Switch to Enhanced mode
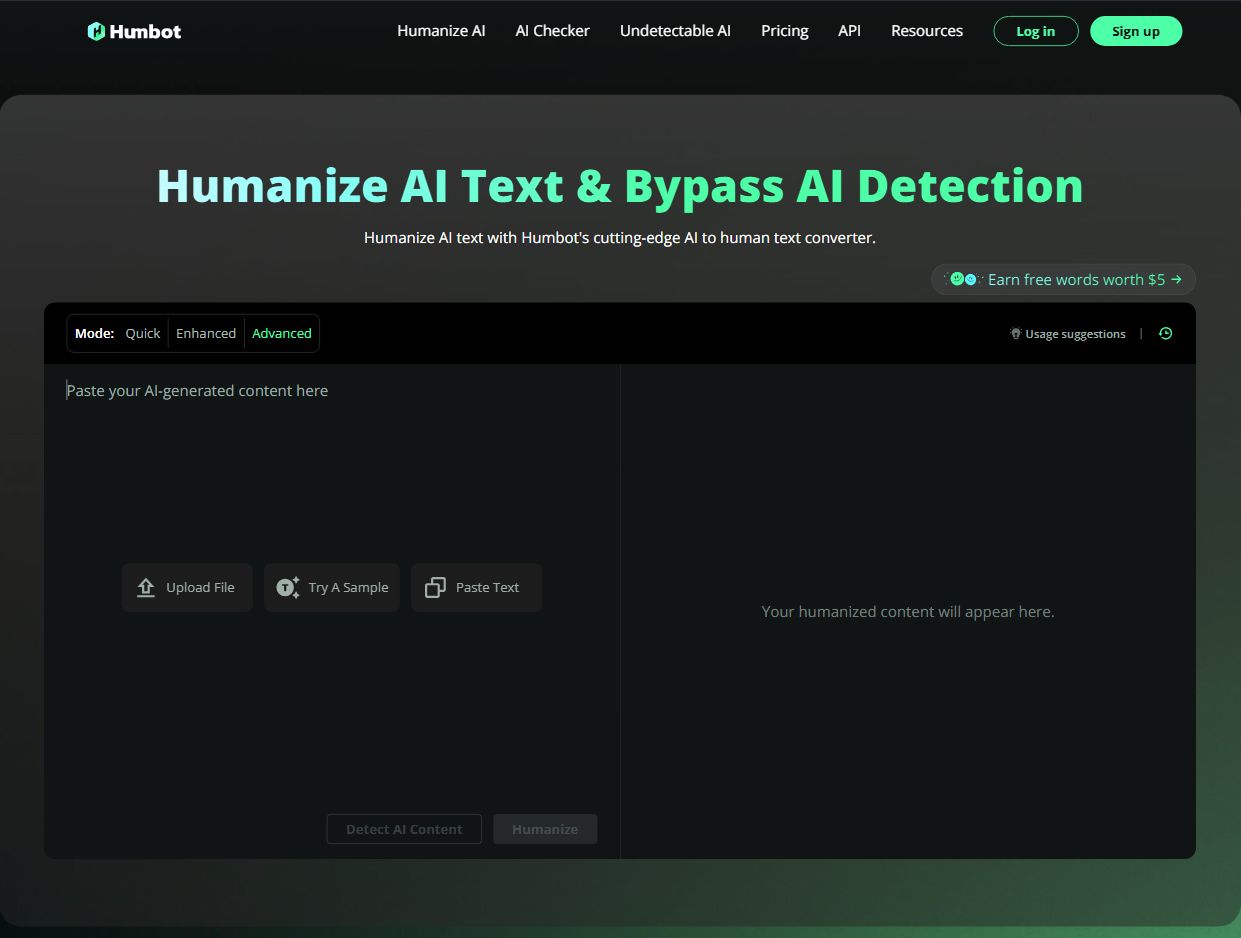The height and width of the screenshot is (938, 1241). tap(206, 334)
